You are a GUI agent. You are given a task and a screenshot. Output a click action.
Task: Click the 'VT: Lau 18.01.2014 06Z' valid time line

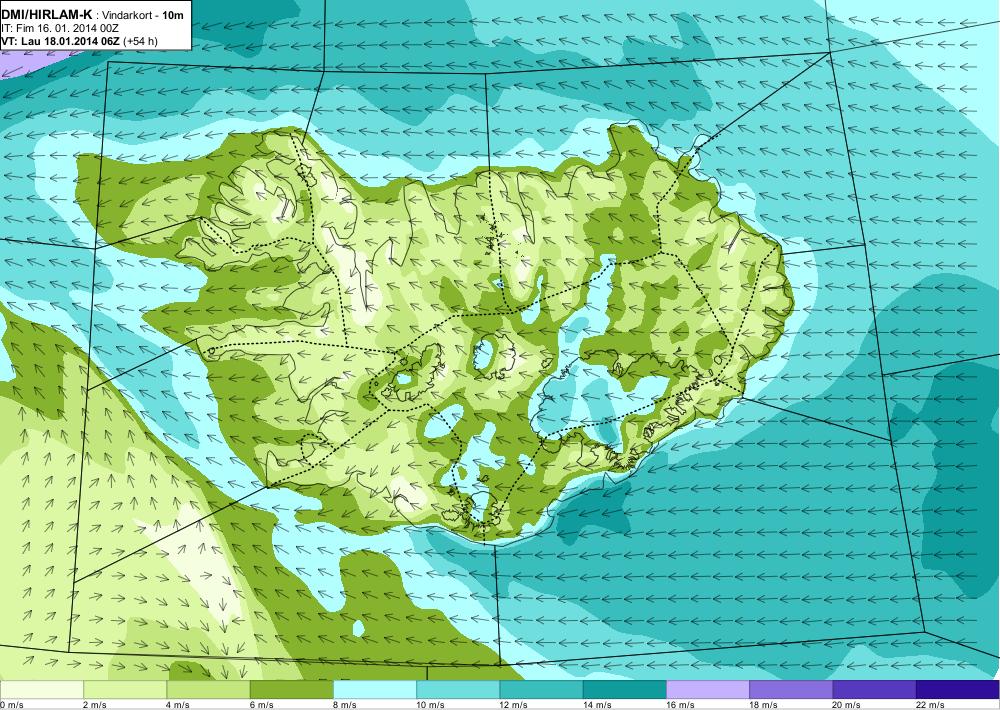62,41
